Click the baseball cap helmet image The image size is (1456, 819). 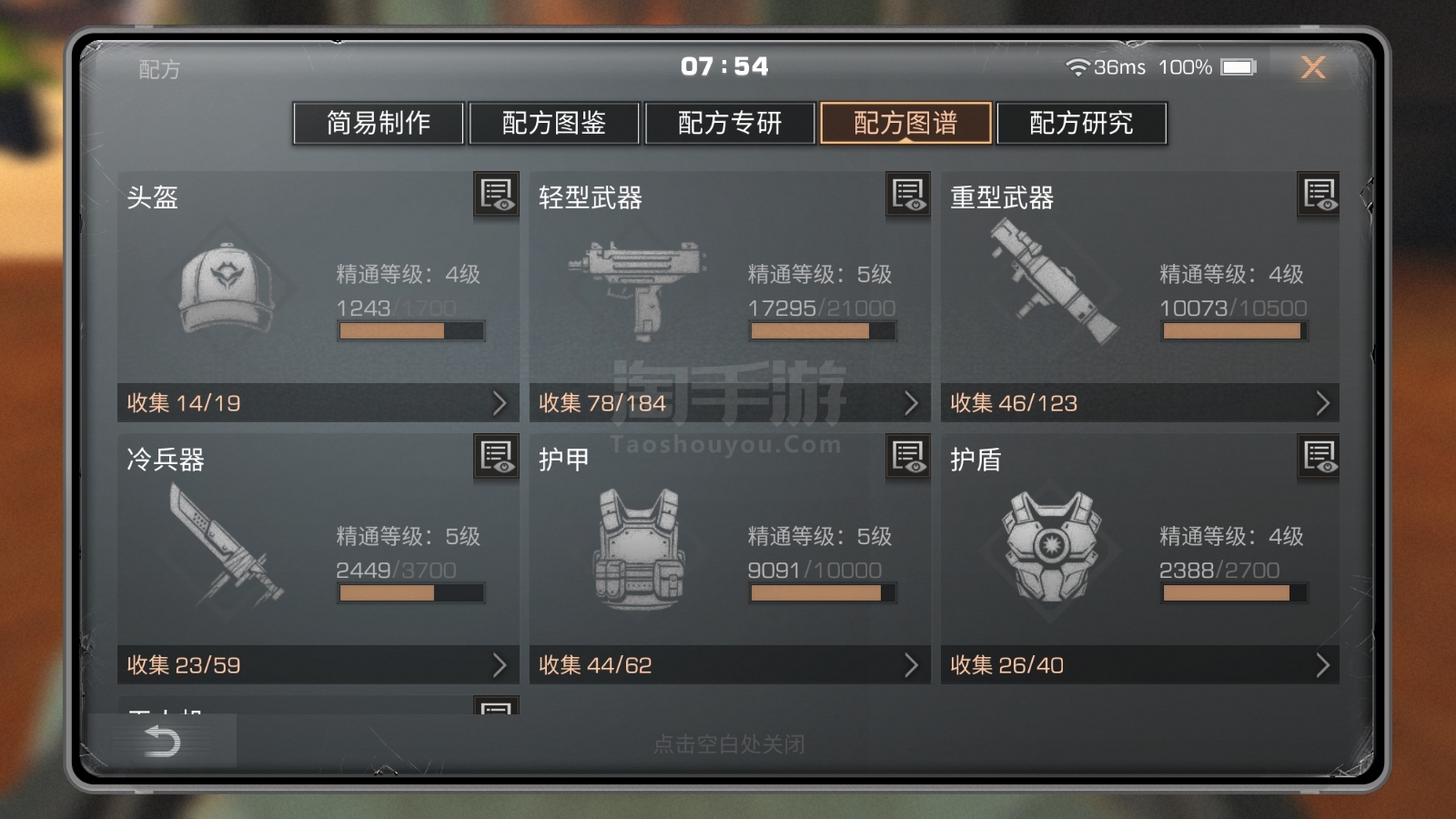(x=226, y=287)
